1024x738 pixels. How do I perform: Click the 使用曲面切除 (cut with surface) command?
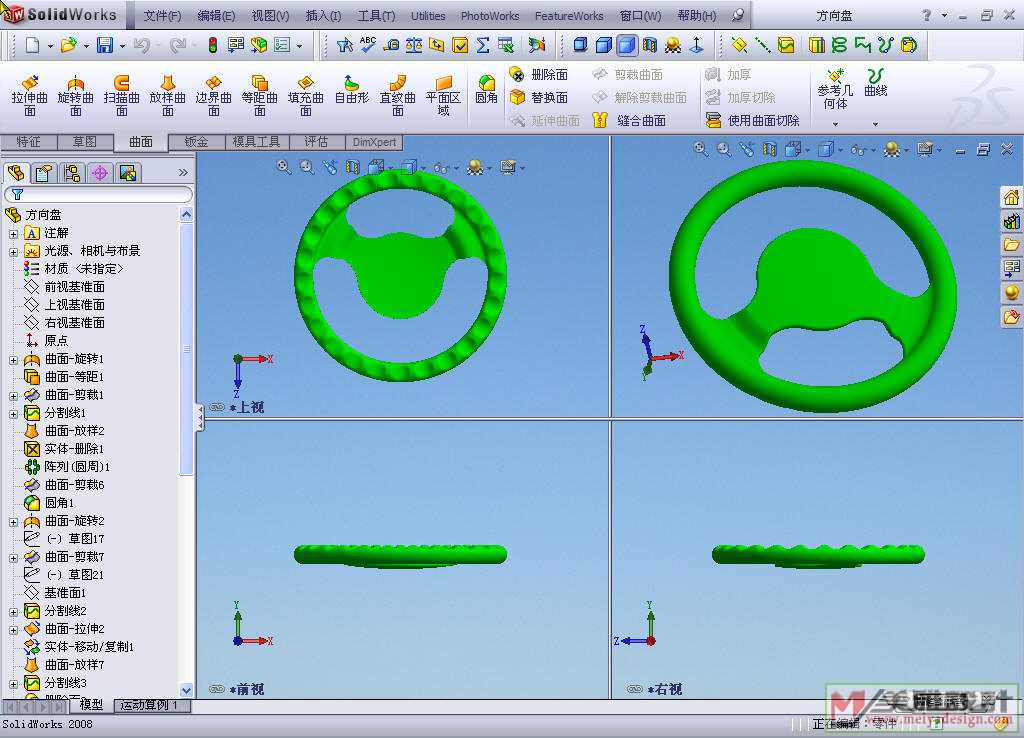click(753, 120)
